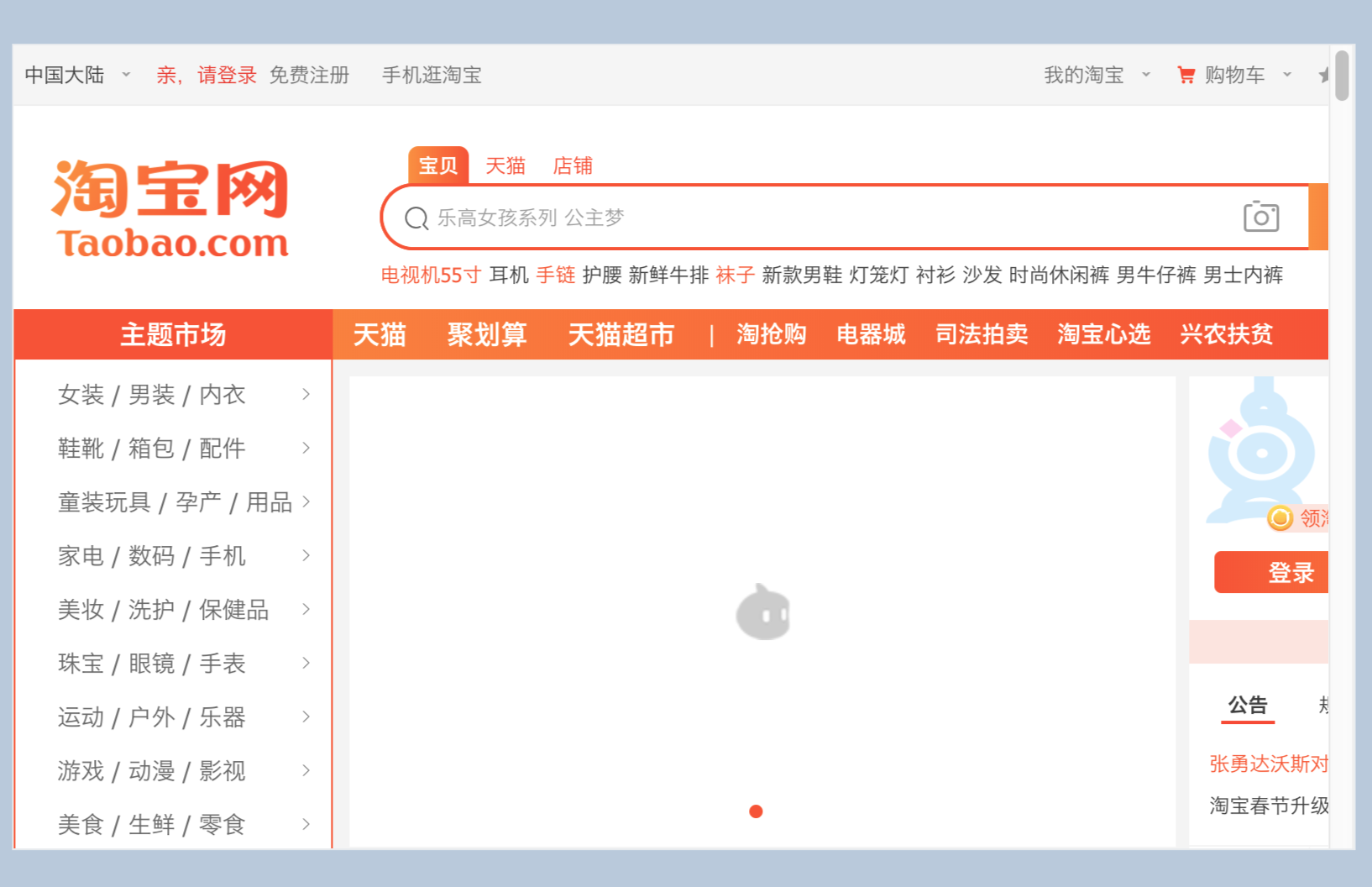Select the orange carousel indicator dot
The height and width of the screenshot is (887, 1372).
(756, 811)
